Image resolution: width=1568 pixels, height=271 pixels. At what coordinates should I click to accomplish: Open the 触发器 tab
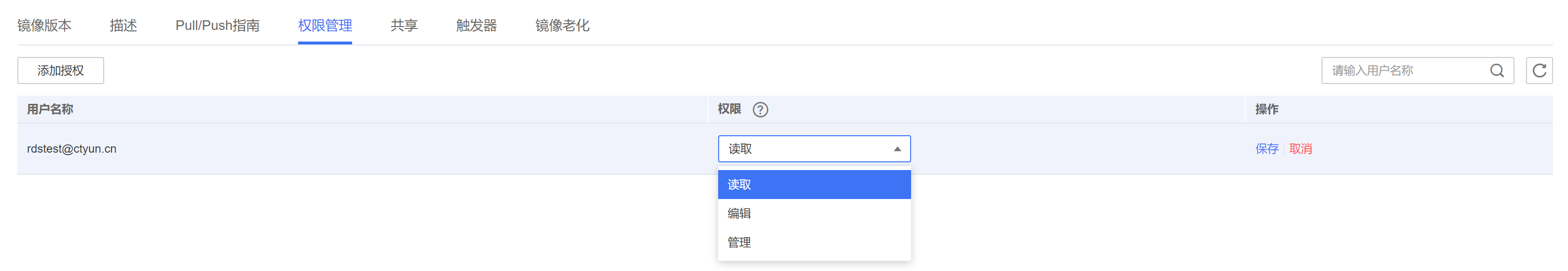[477, 26]
